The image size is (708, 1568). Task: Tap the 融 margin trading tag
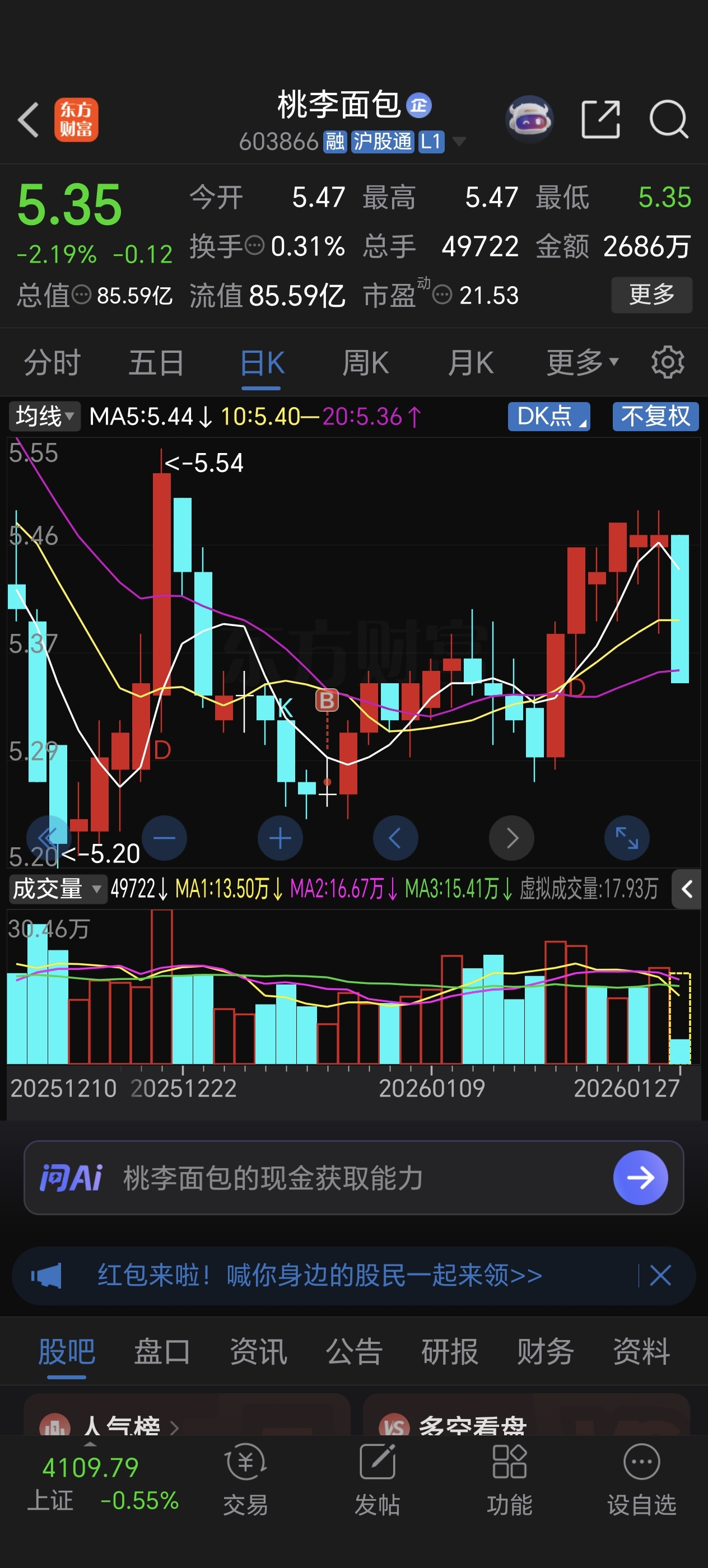coord(335,141)
